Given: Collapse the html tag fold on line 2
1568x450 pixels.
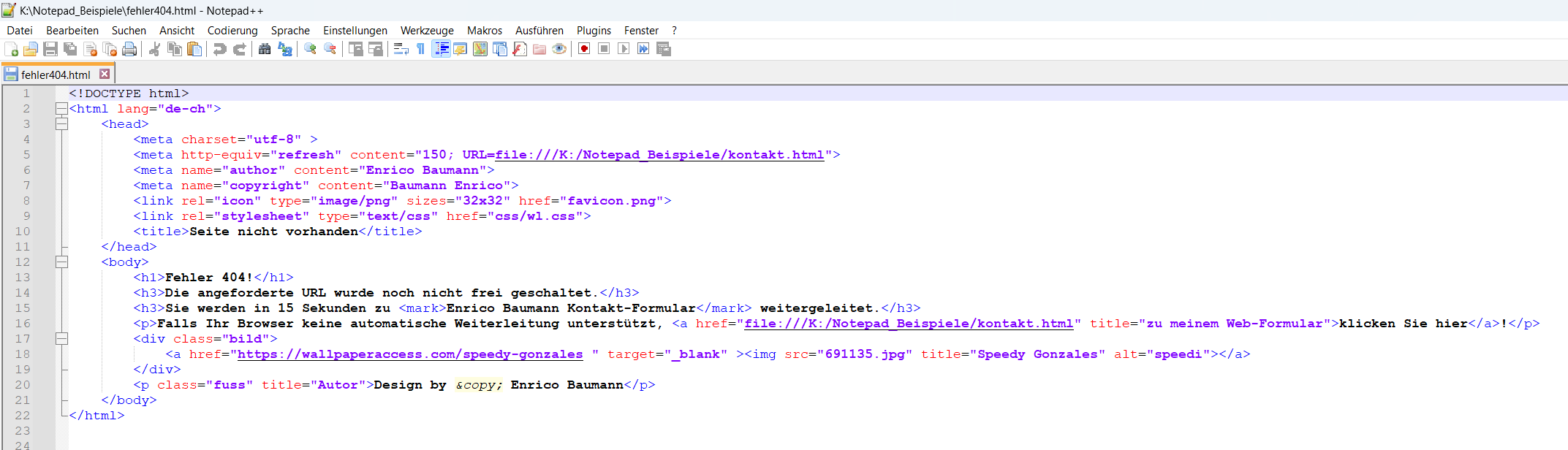Looking at the screenshot, I should click(62, 109).
